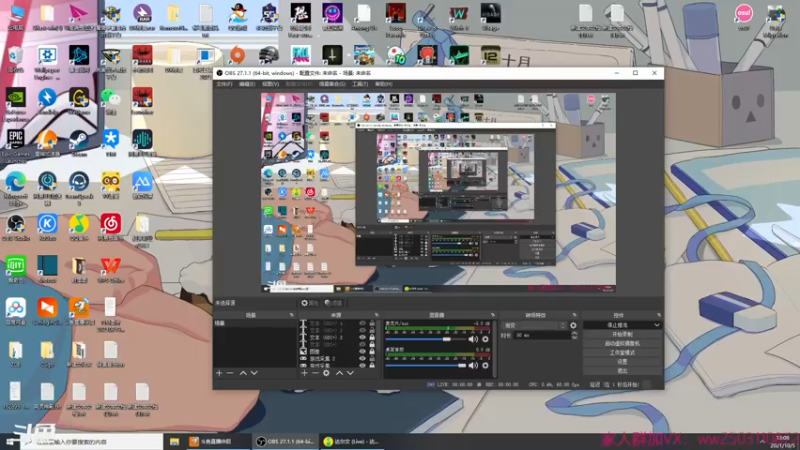The image size is (800, 450).
Task: Remove the selected source with minus icon
Action: pos(315,373)
